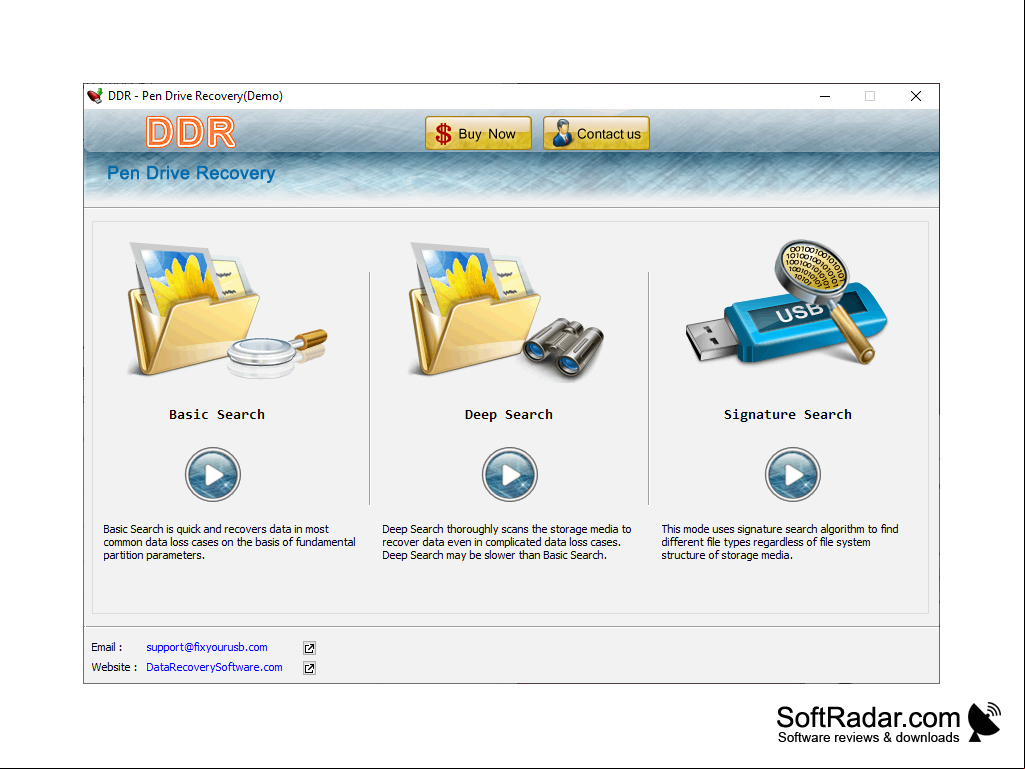Viewport: 1025px width, 769px height.
Task: Click the Contact us button
Action: [596, 133]
